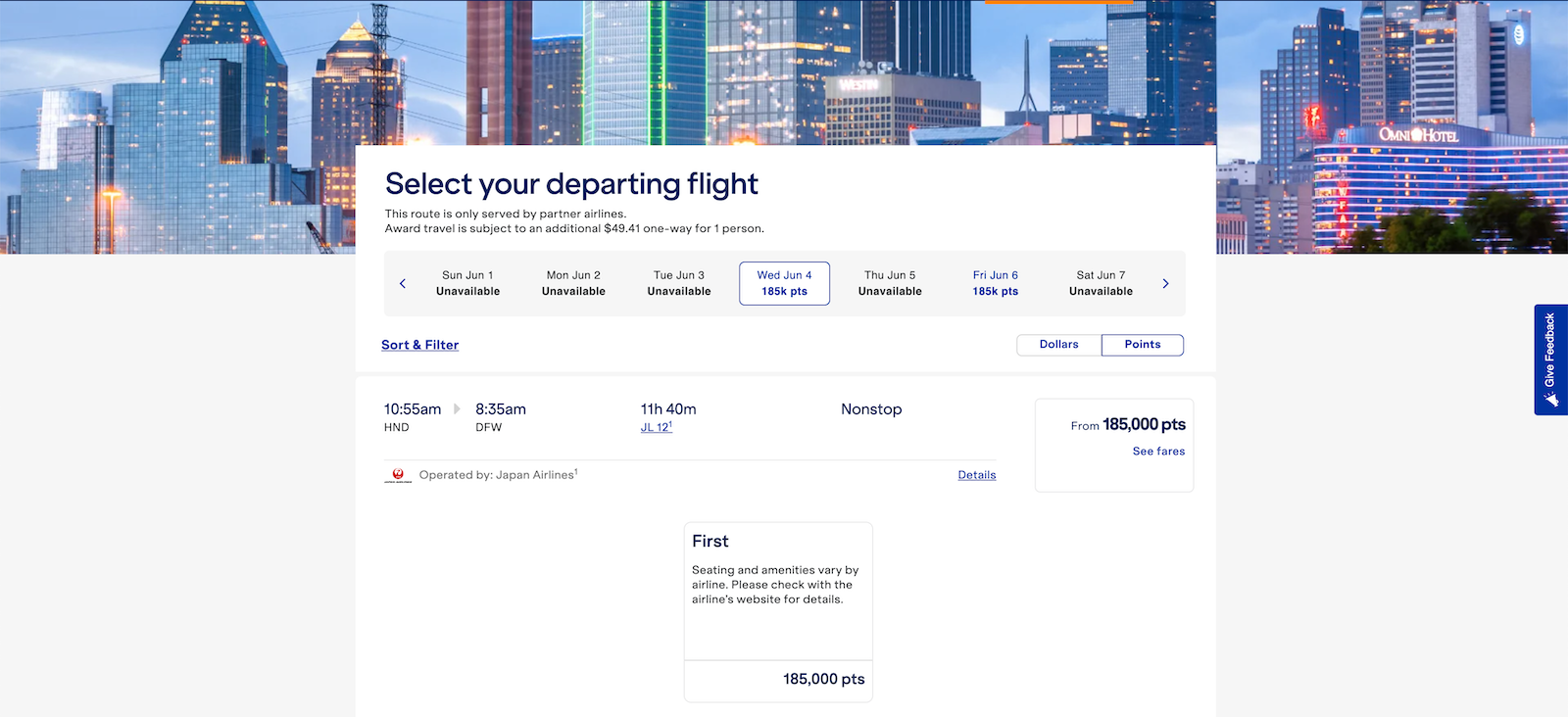Select Tue Jun 3 date tab
Screen dimensions: 1568x717
click(679, 283)
